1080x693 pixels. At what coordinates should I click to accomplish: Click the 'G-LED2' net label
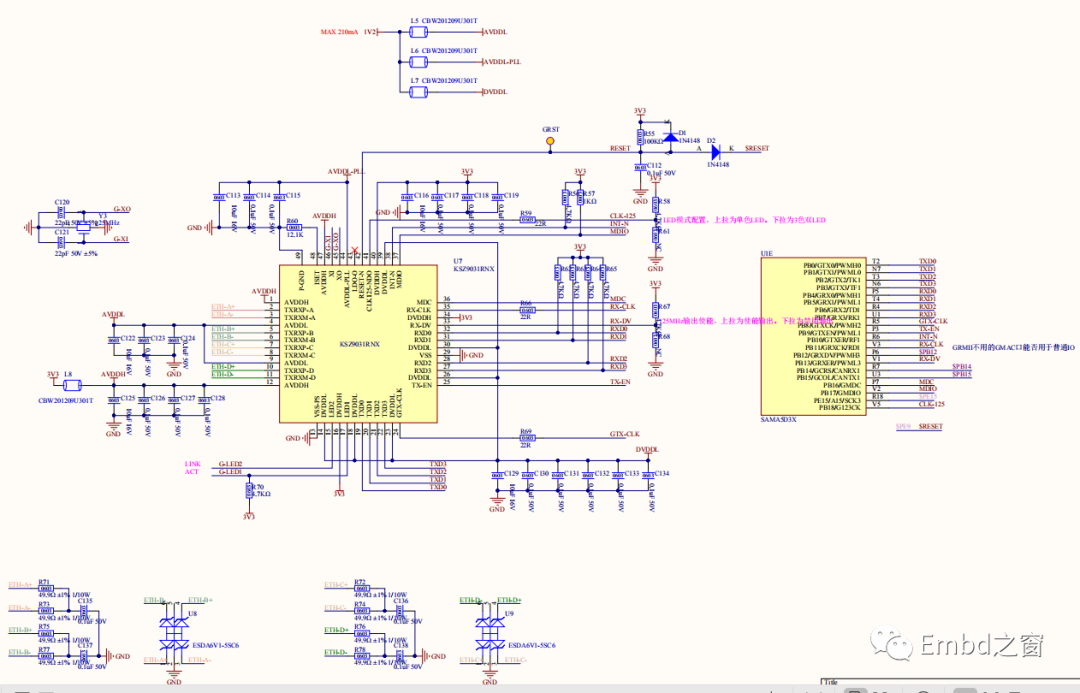click(230, 464)
